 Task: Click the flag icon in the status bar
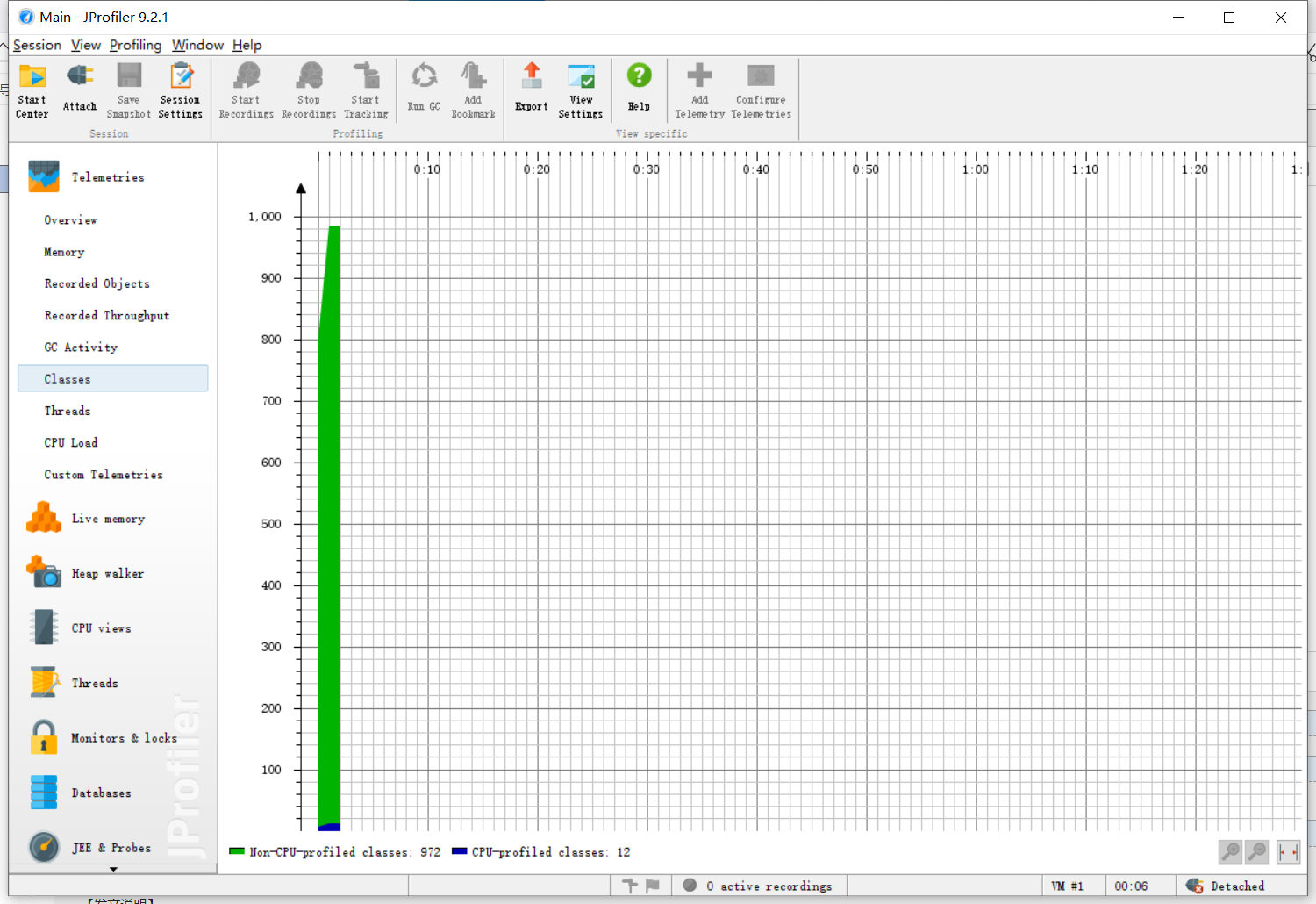(652, 886)
